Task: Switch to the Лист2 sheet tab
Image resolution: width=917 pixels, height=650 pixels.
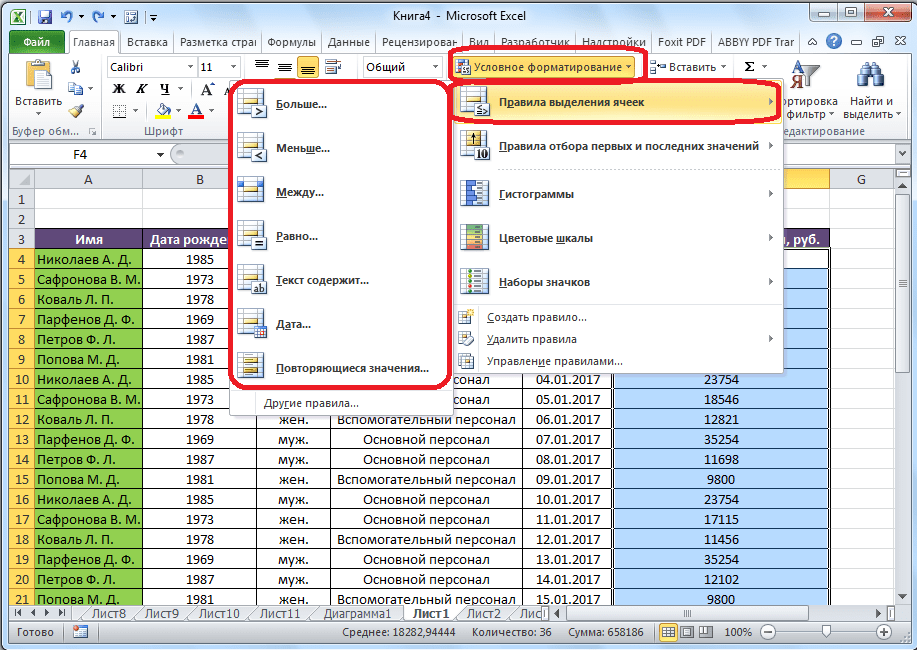Action: [483, 613]
